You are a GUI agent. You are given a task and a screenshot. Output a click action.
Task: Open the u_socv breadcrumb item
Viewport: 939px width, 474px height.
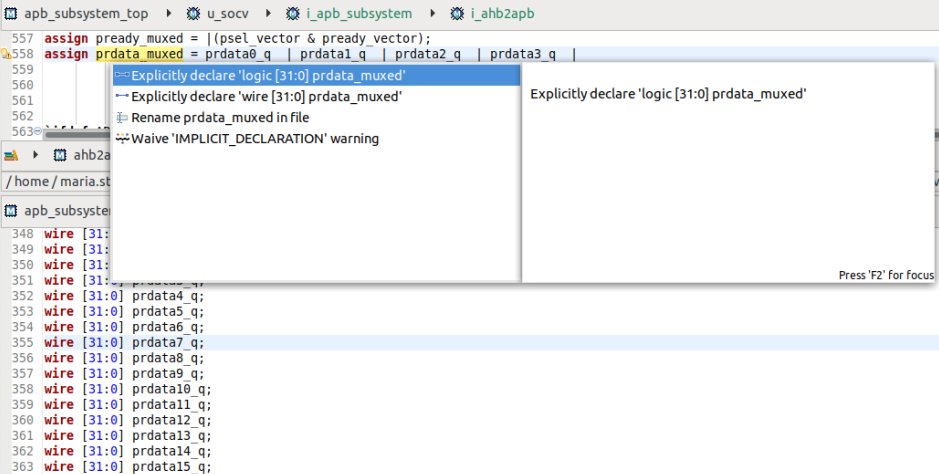pos(228,13)
